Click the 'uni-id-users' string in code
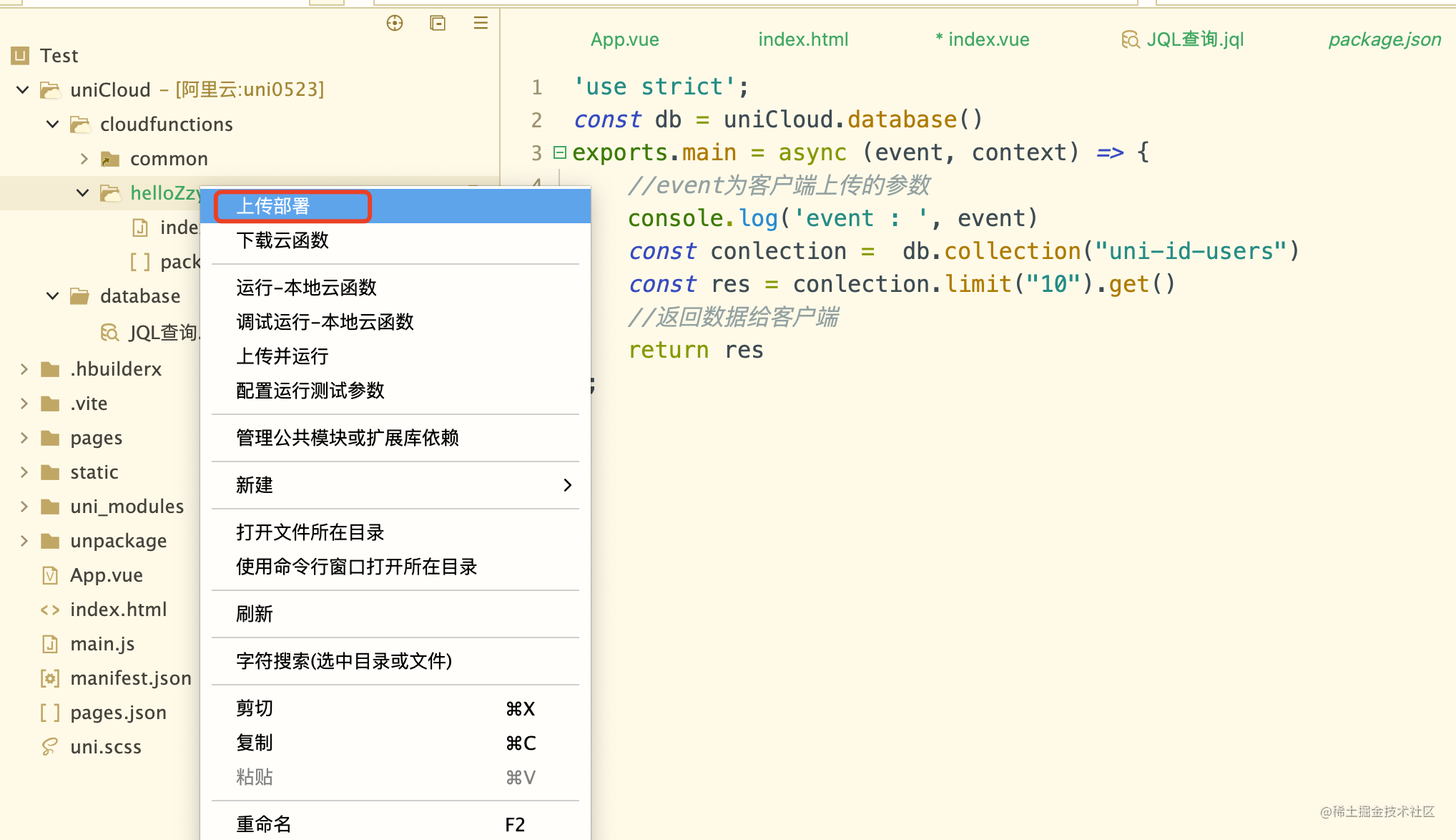Viewport: 1456px width, 840px height. [x=1191, y=251]
